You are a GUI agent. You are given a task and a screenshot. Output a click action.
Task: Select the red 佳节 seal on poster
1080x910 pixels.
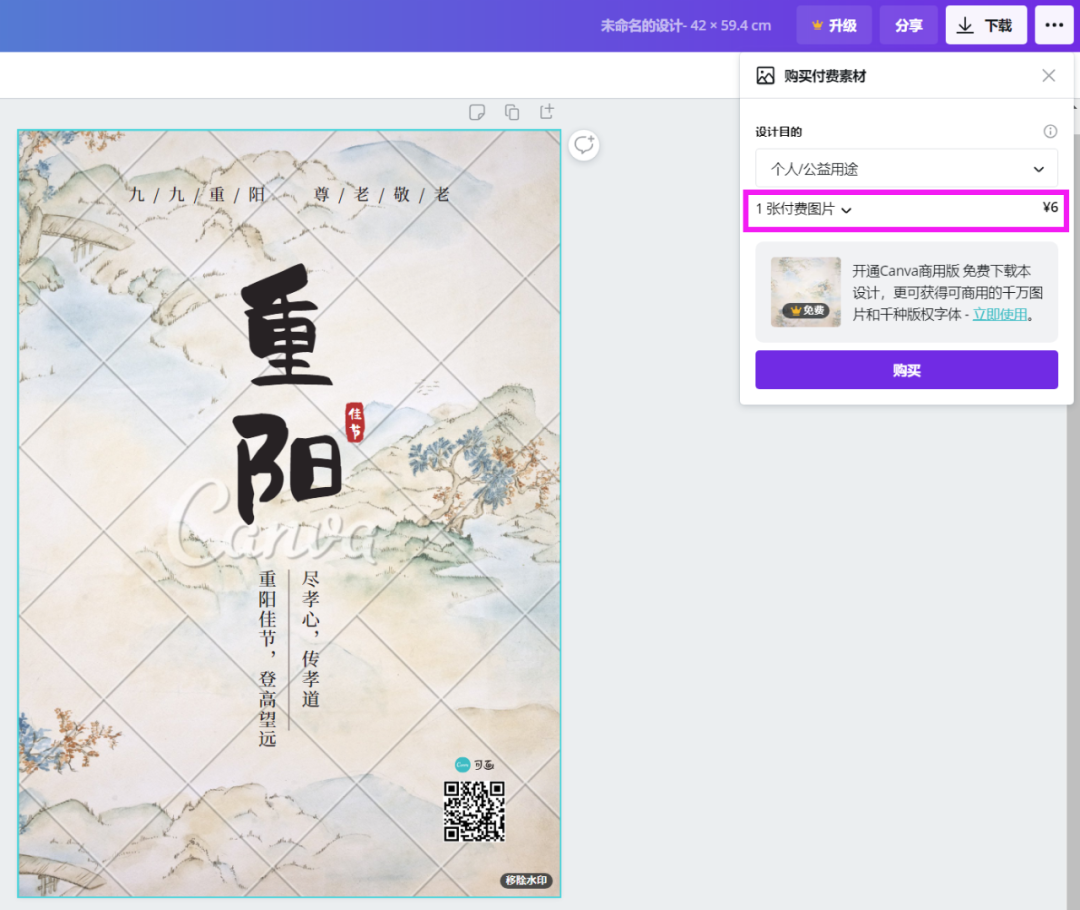[x=355, y=421]
